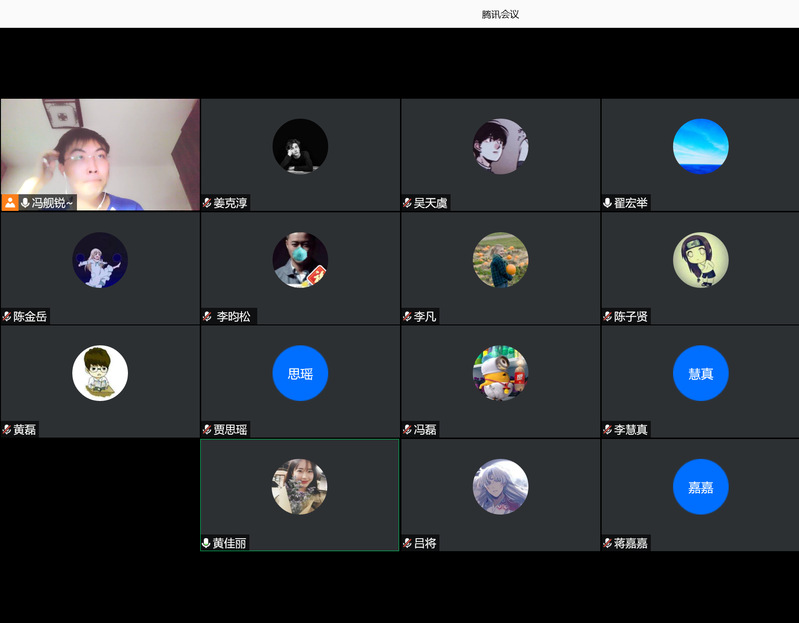This screenshot has height=623, width=799.
Task: Click the 陈子贤 name label
Action: click(630, 317)
